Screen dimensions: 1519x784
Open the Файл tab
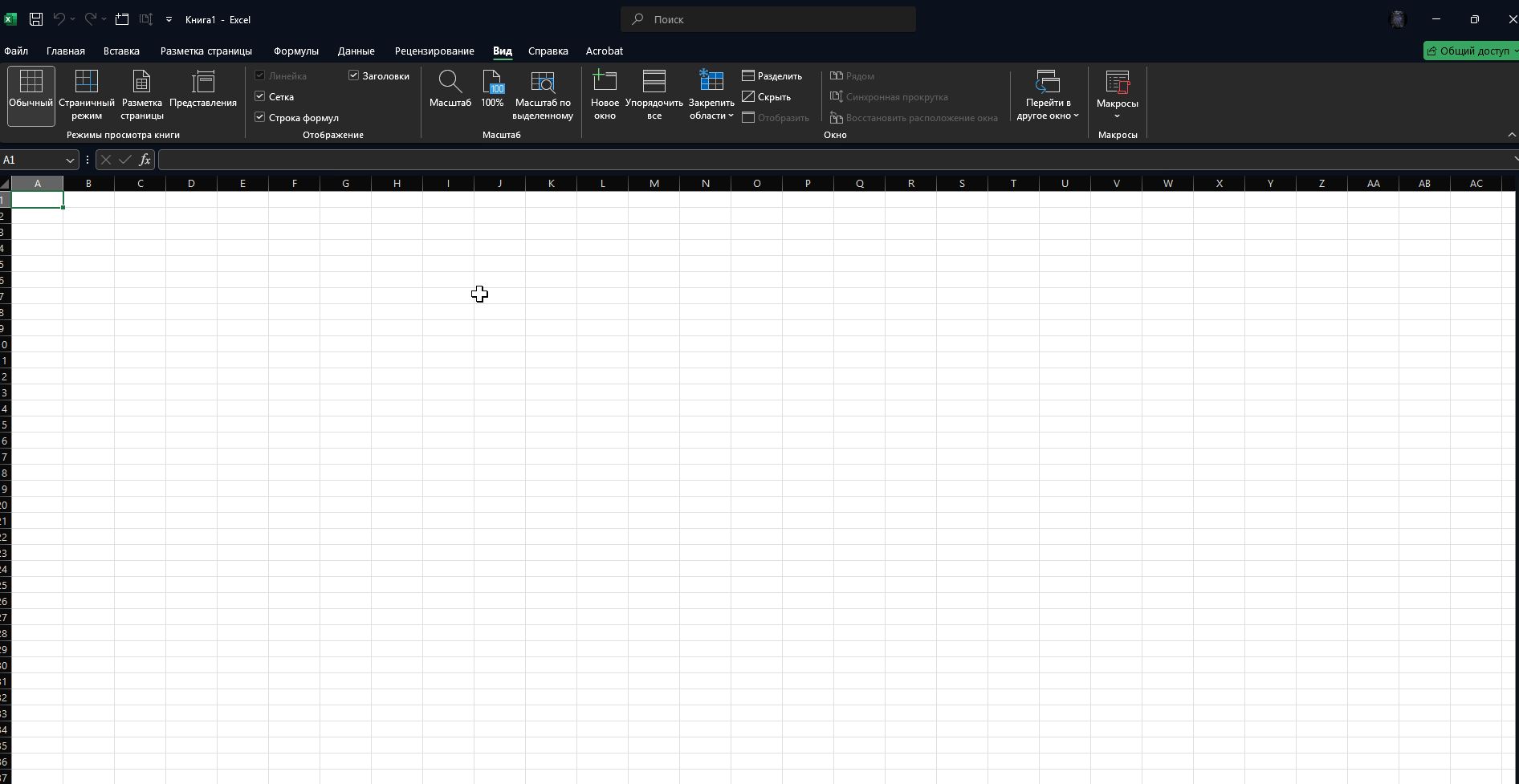pos(16,51)
